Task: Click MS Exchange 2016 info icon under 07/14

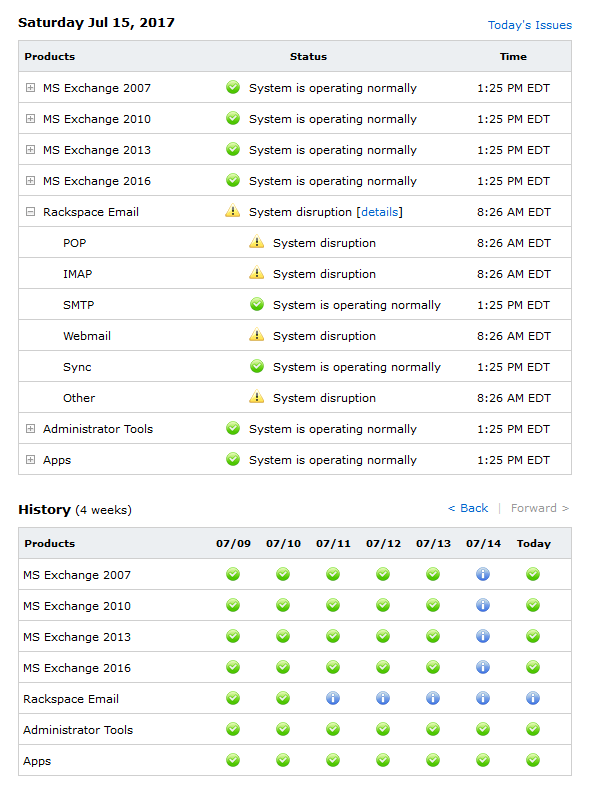Action: [x=483, y=667]
